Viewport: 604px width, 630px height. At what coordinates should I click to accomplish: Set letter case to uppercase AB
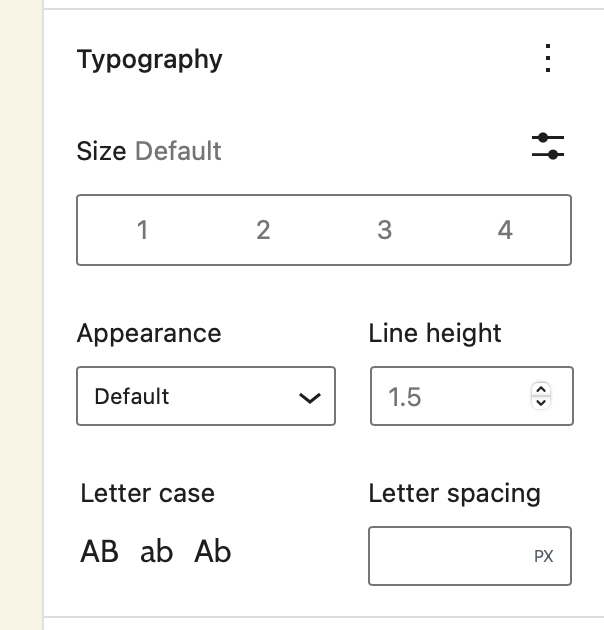click(x=99, y=551)
